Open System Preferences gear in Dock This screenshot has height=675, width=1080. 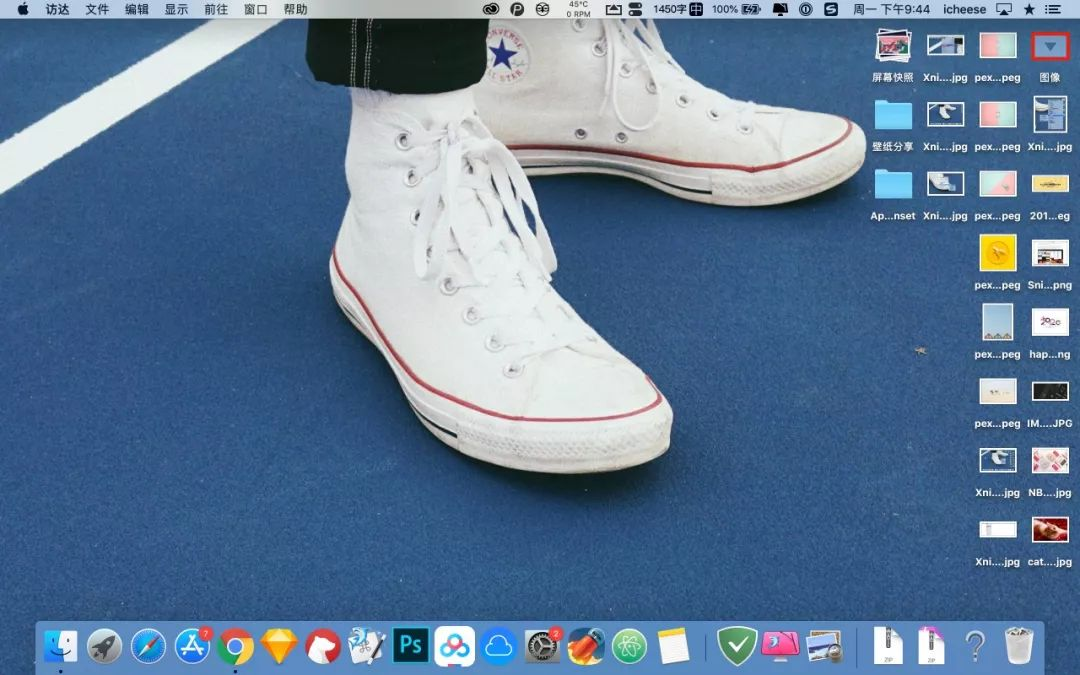click(x=542, y=647)
